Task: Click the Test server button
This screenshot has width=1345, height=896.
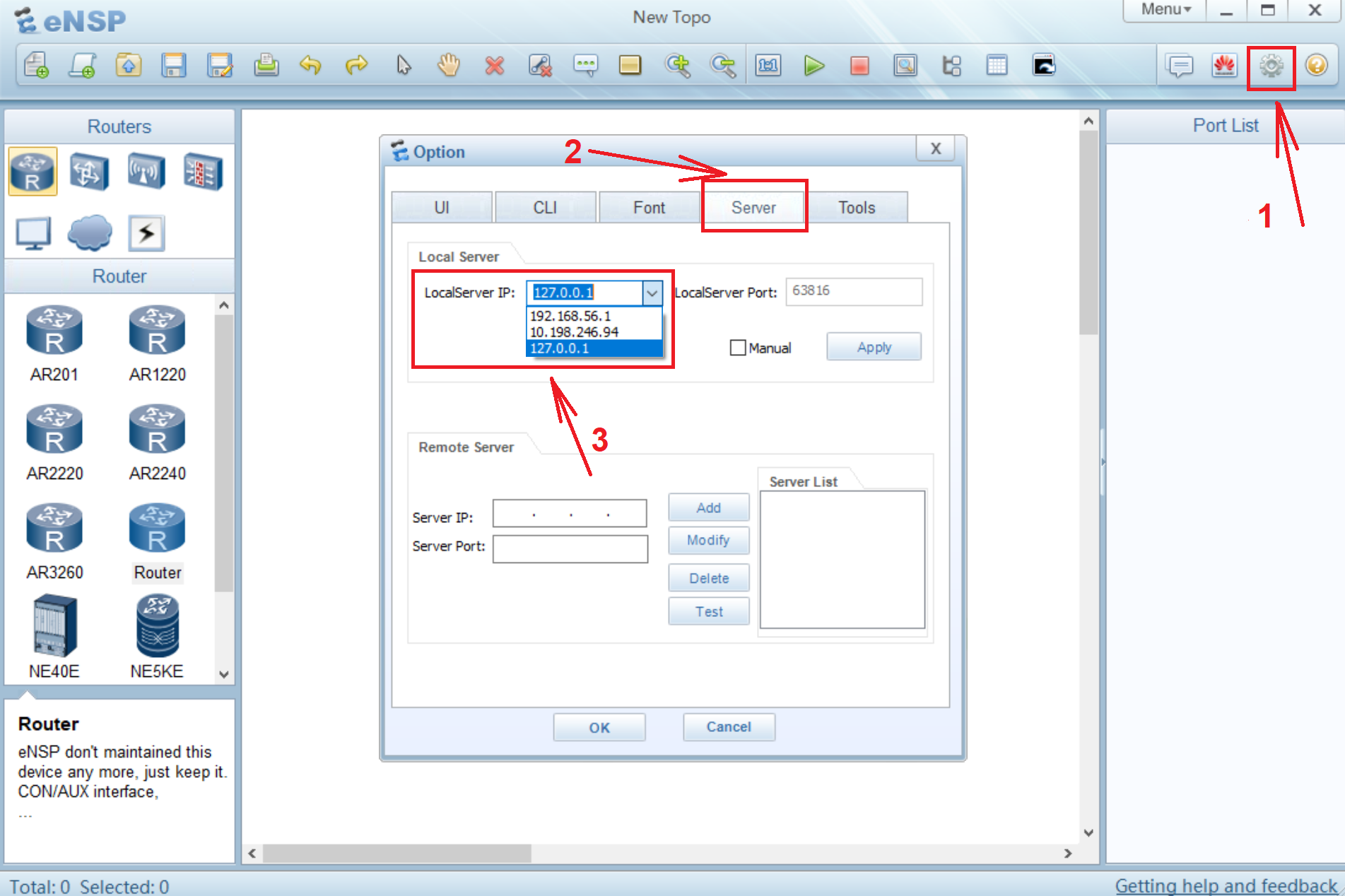Action: click(709, 611)
